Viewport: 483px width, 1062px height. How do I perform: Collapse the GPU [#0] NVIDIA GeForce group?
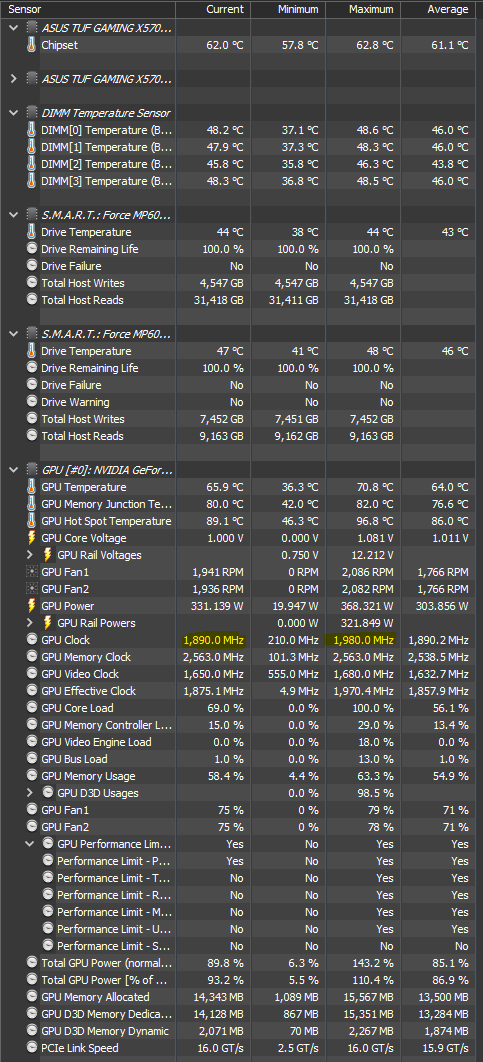14,469
